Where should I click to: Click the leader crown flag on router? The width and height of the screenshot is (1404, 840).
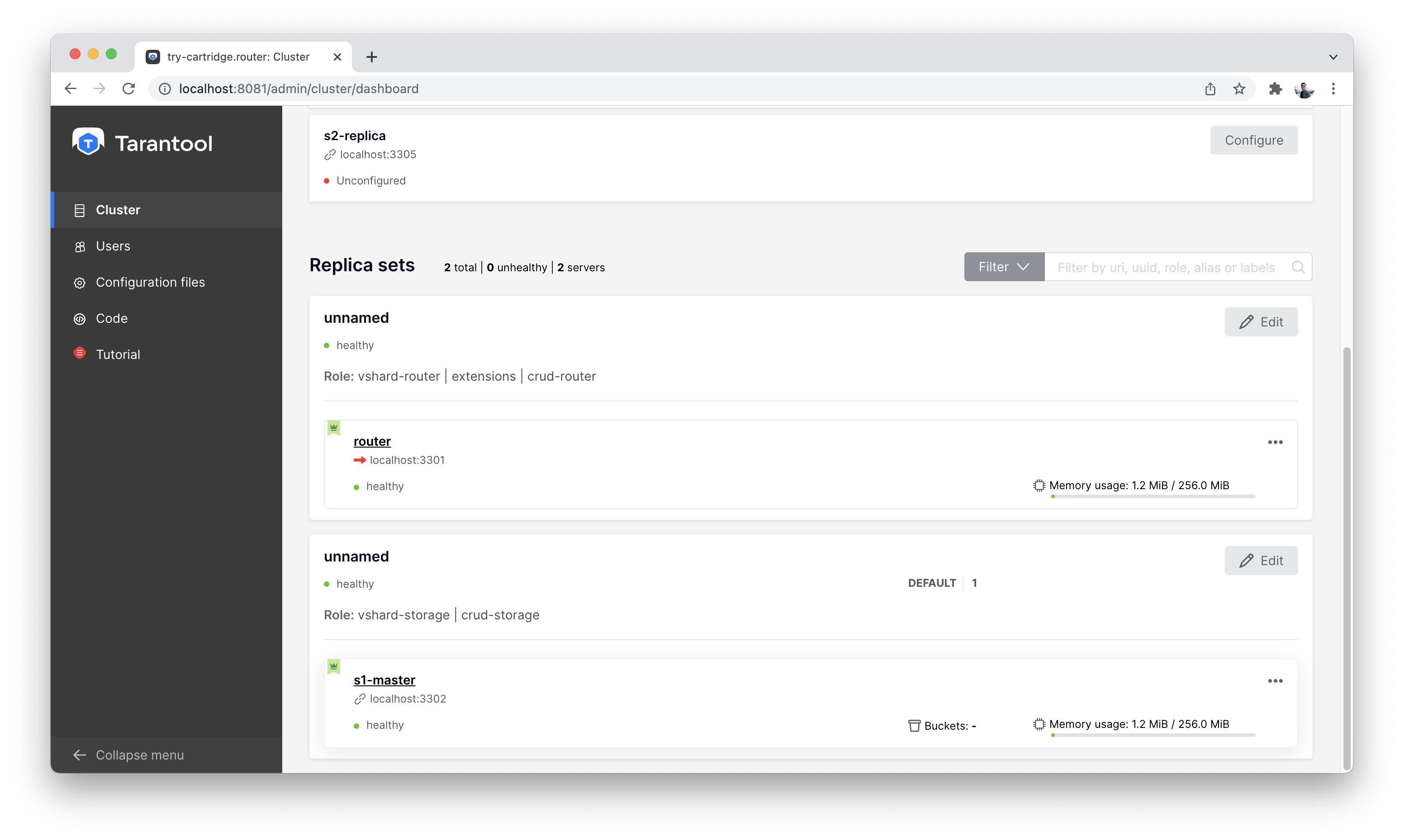tap(333, 429)
